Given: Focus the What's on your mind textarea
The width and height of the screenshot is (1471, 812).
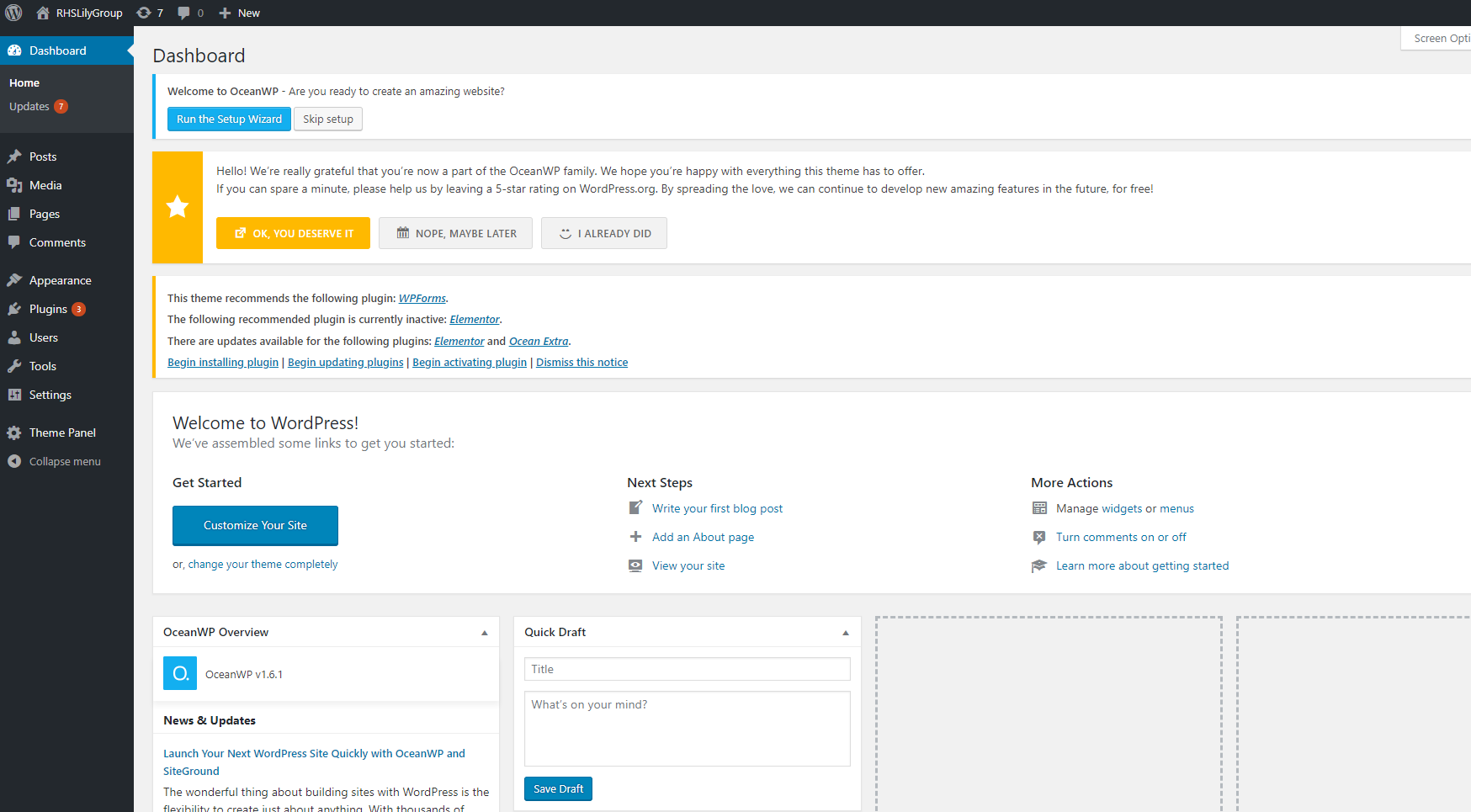Looking at the screenshot, I should pos(688,729).
